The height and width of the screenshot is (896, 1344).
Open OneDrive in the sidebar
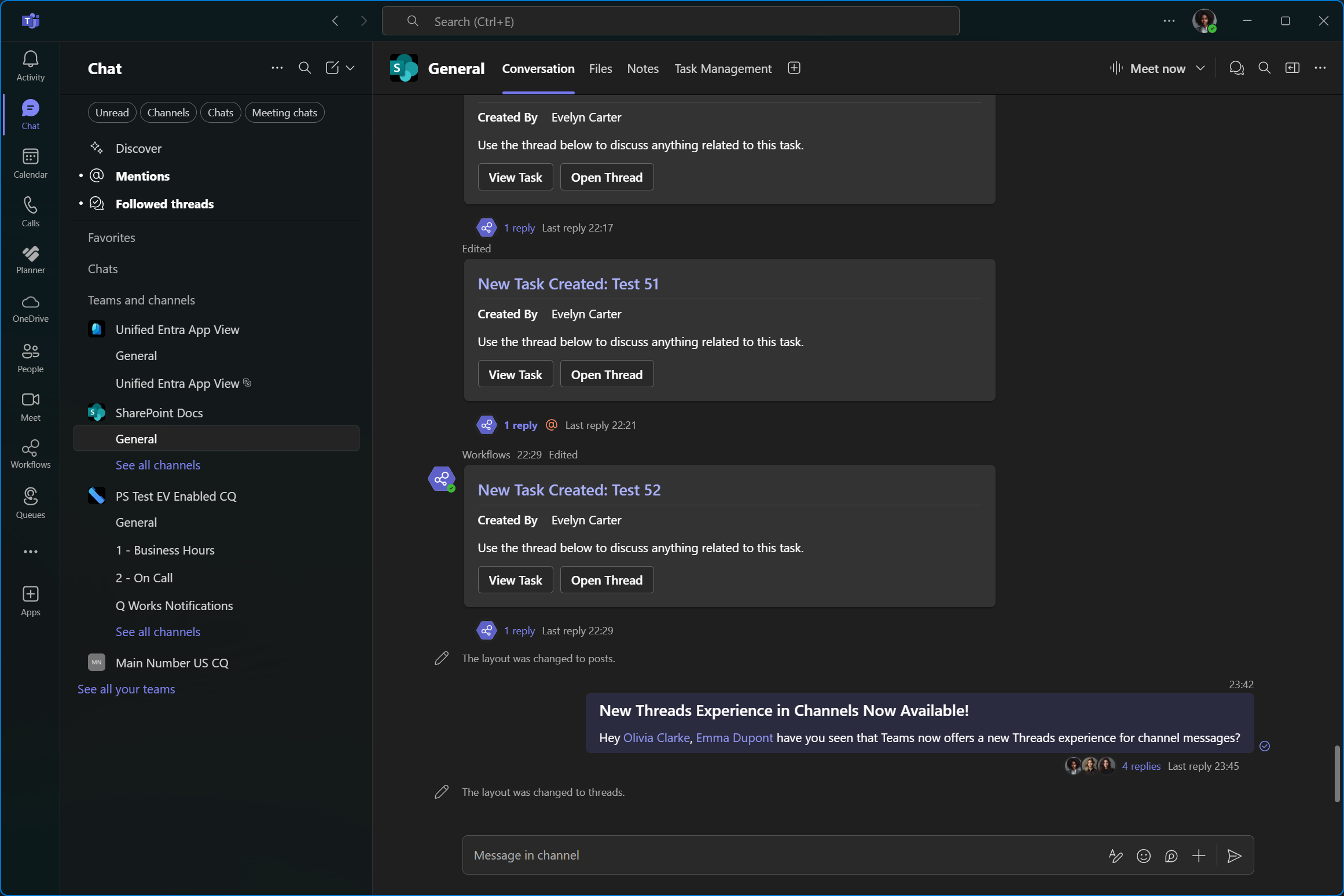(31, 309)
